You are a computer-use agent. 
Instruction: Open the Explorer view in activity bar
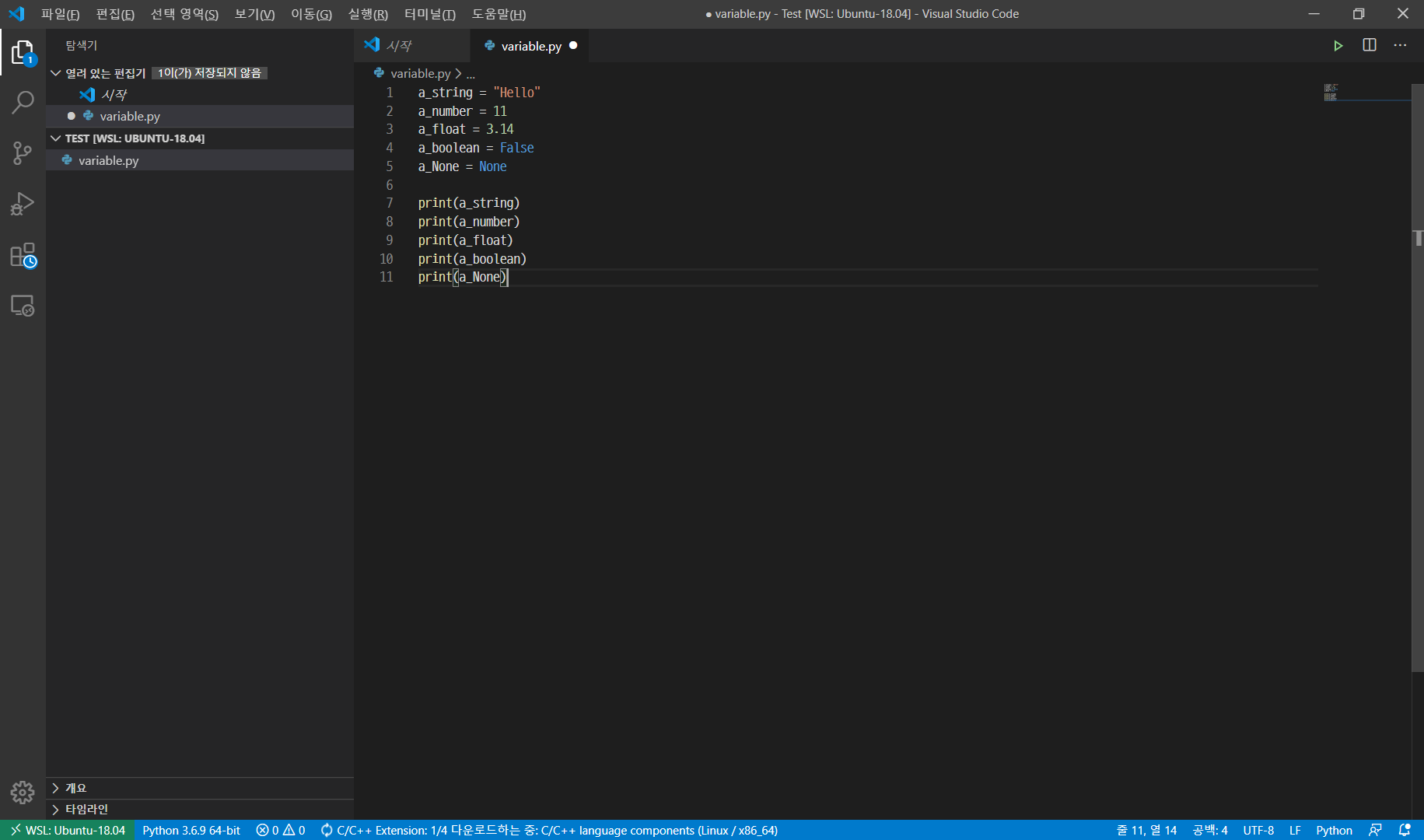pyautogui.click(x=23, y=53)
